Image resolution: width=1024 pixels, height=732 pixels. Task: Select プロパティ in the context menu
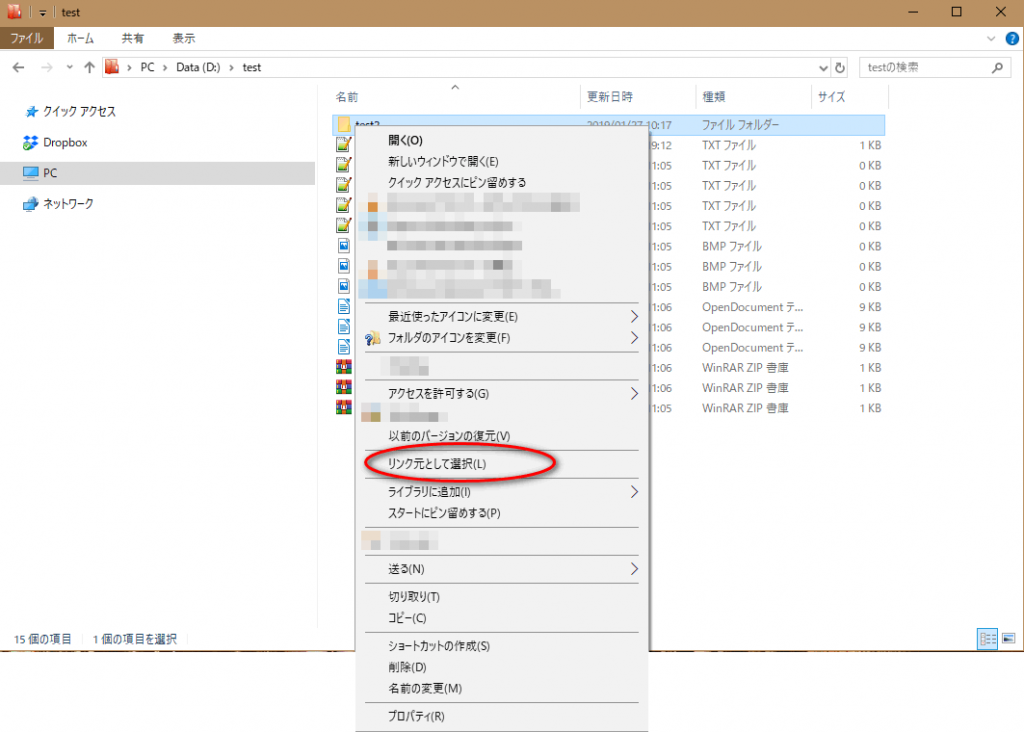coord(416,716)
